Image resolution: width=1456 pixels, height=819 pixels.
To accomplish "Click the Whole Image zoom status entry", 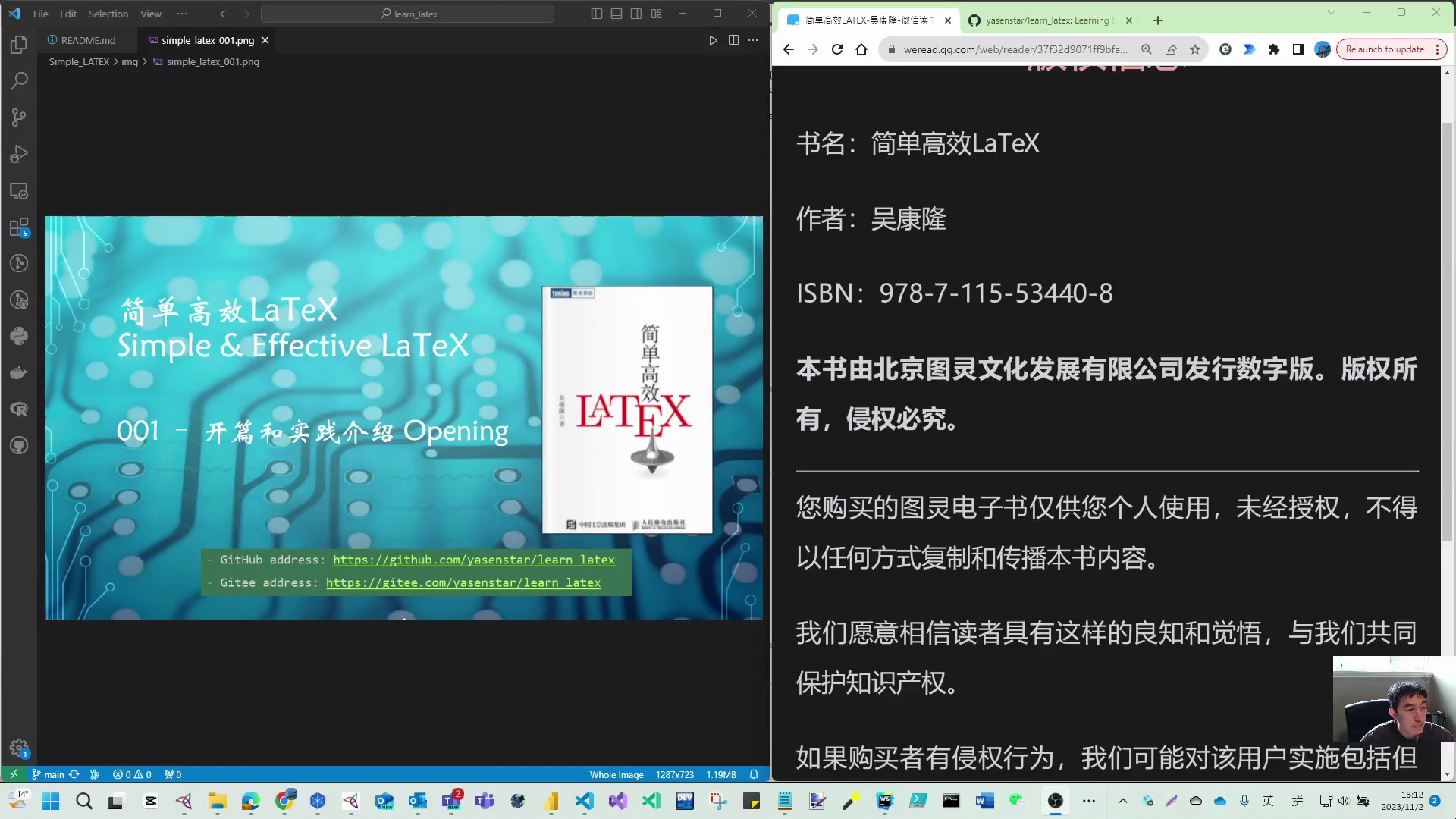I will pyautogui.click(x=617, y=774).
